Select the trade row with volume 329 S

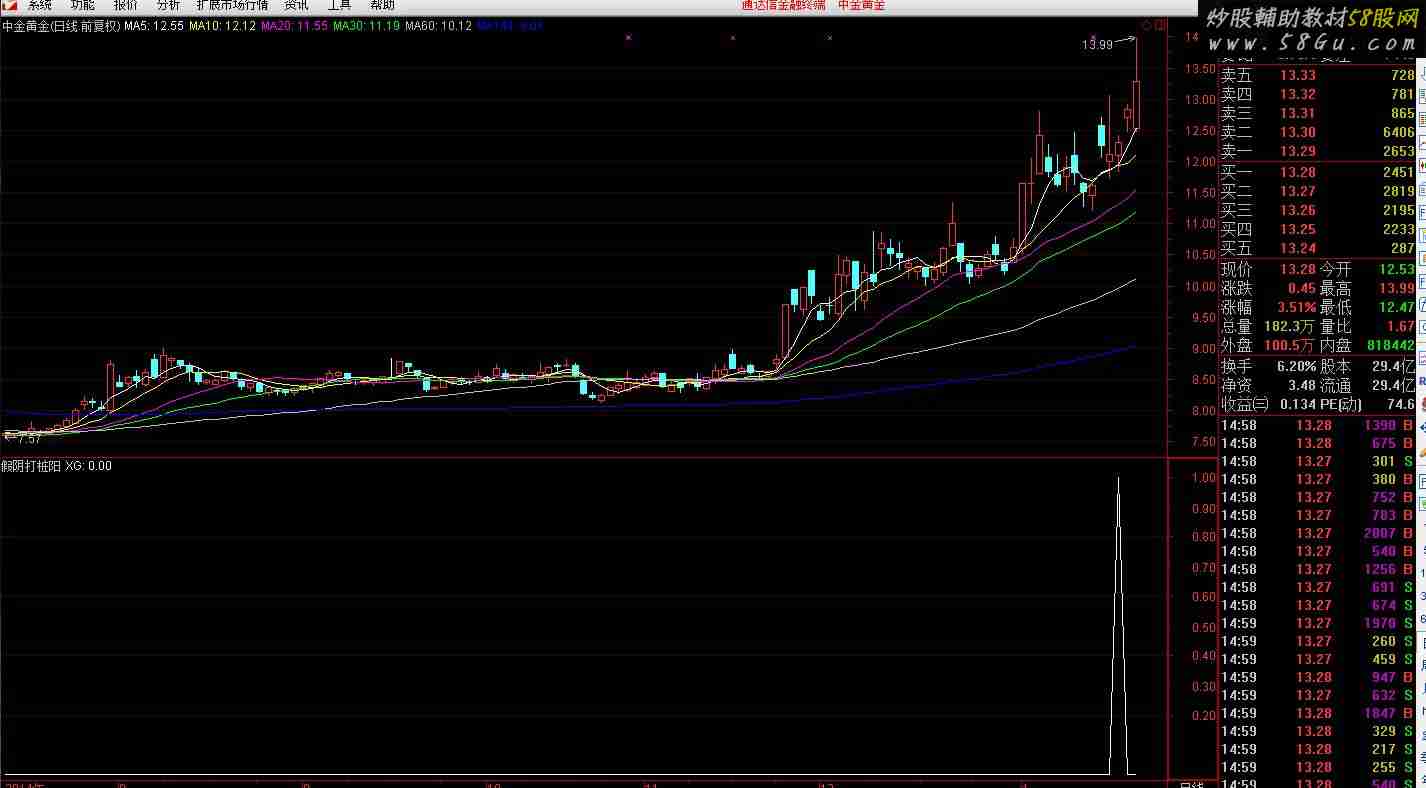(1318, 731)
